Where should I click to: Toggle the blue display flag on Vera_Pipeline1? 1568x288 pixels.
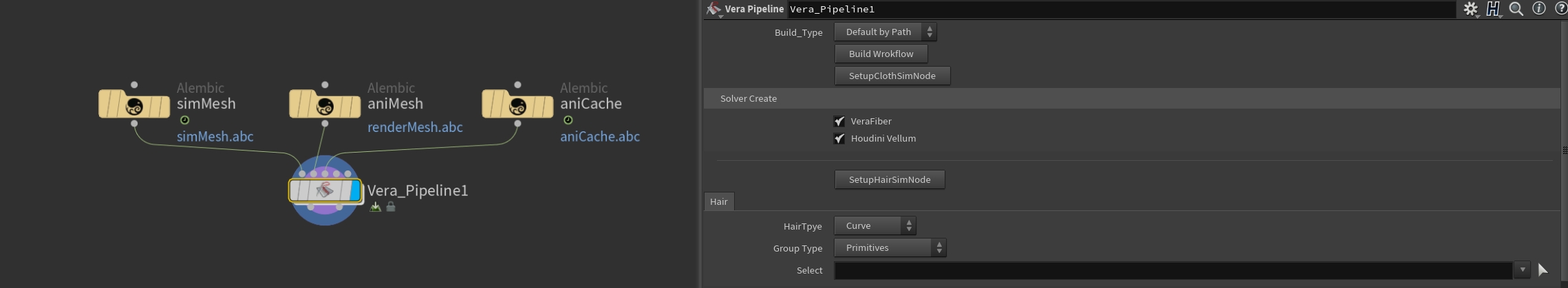point(355,190)
